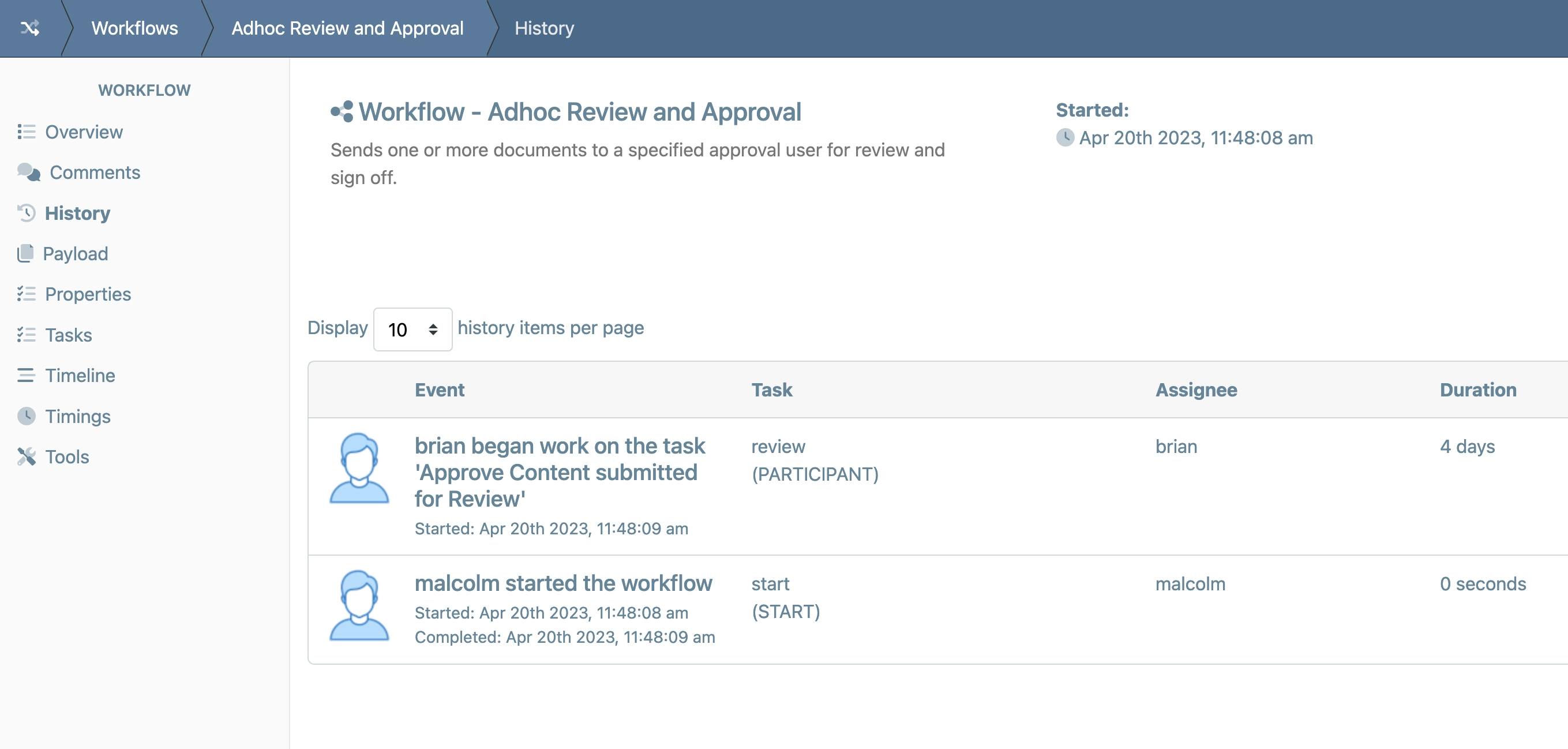Click the Timings clock icon
This screenshot has width=1568, height=749.
(x=26, y=416)
